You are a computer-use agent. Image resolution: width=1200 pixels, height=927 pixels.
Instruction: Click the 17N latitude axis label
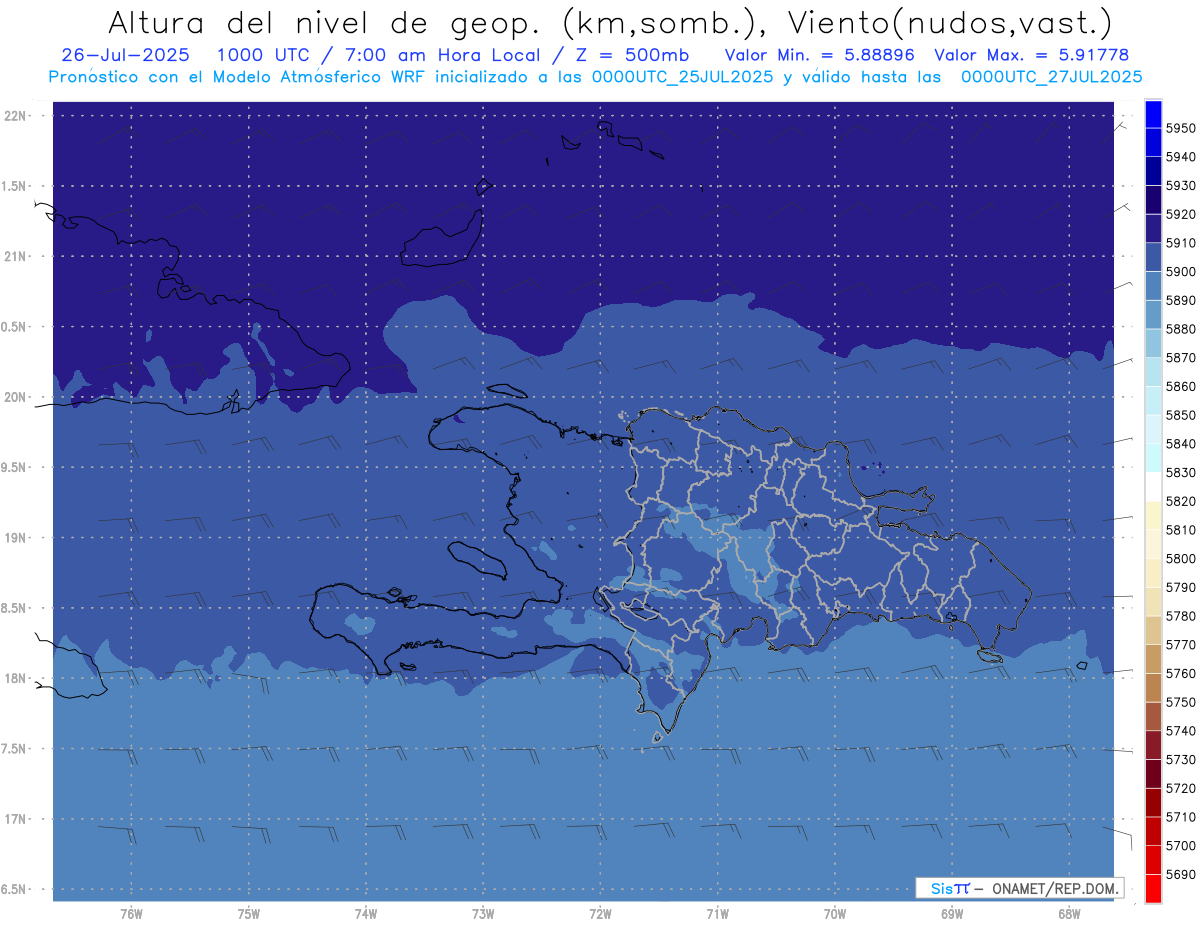click(x=16, y=819)
